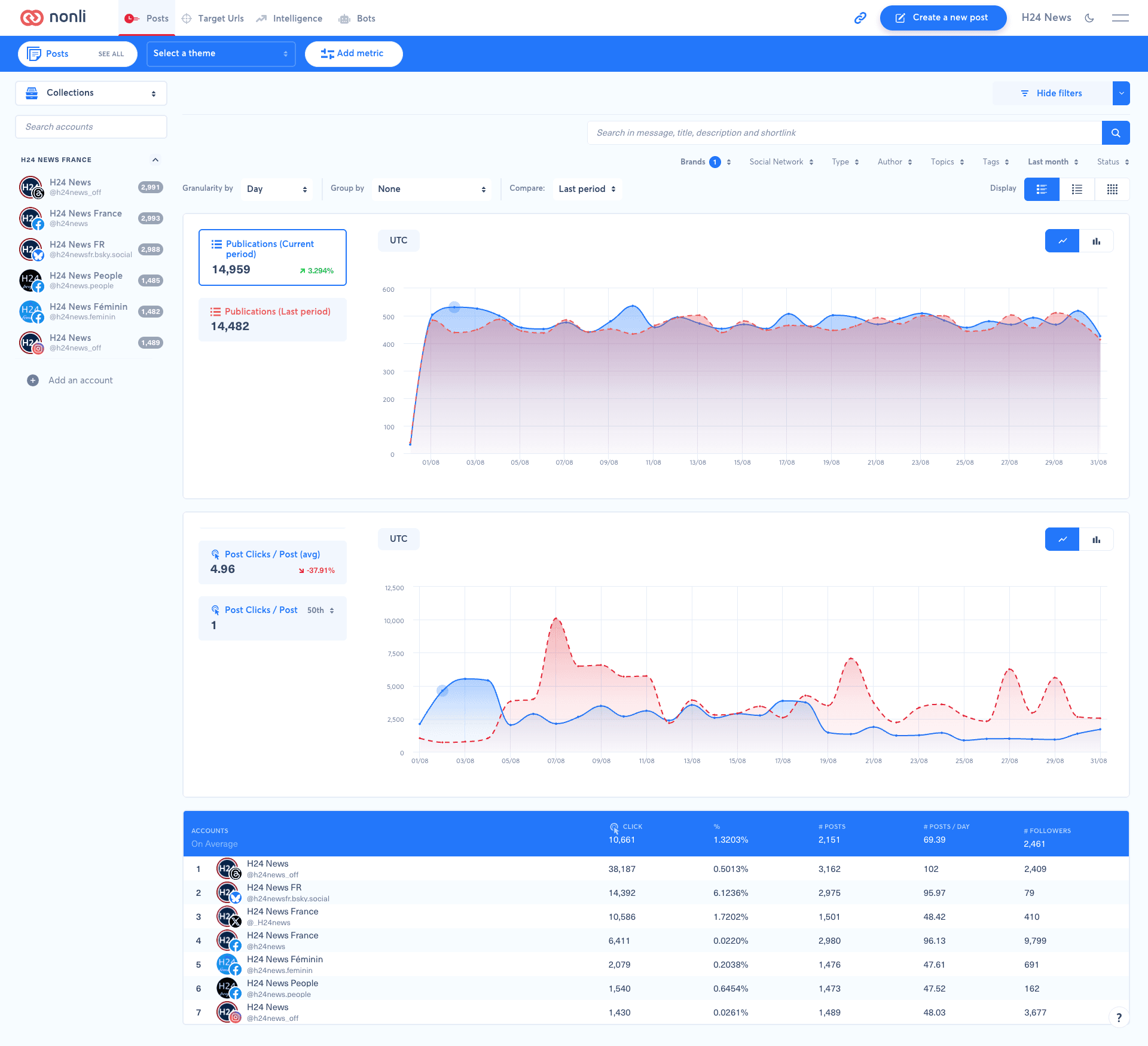Viewport: 1148px width, 1046px height.
Task: Collapse the H24 NEWS FRANCE group
Action: (x=155, y=160)
